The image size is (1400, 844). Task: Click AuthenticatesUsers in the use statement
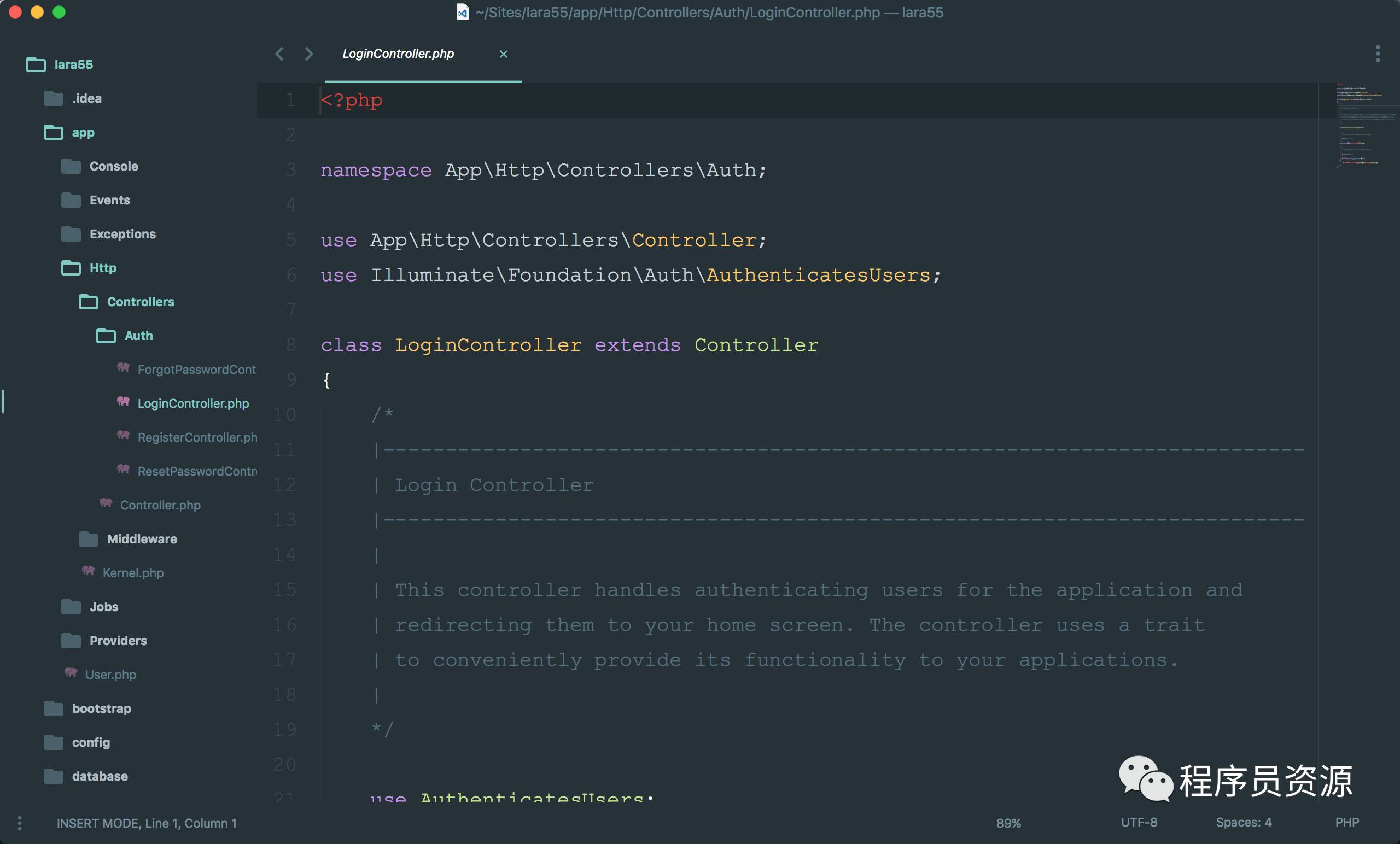[818, 276]
